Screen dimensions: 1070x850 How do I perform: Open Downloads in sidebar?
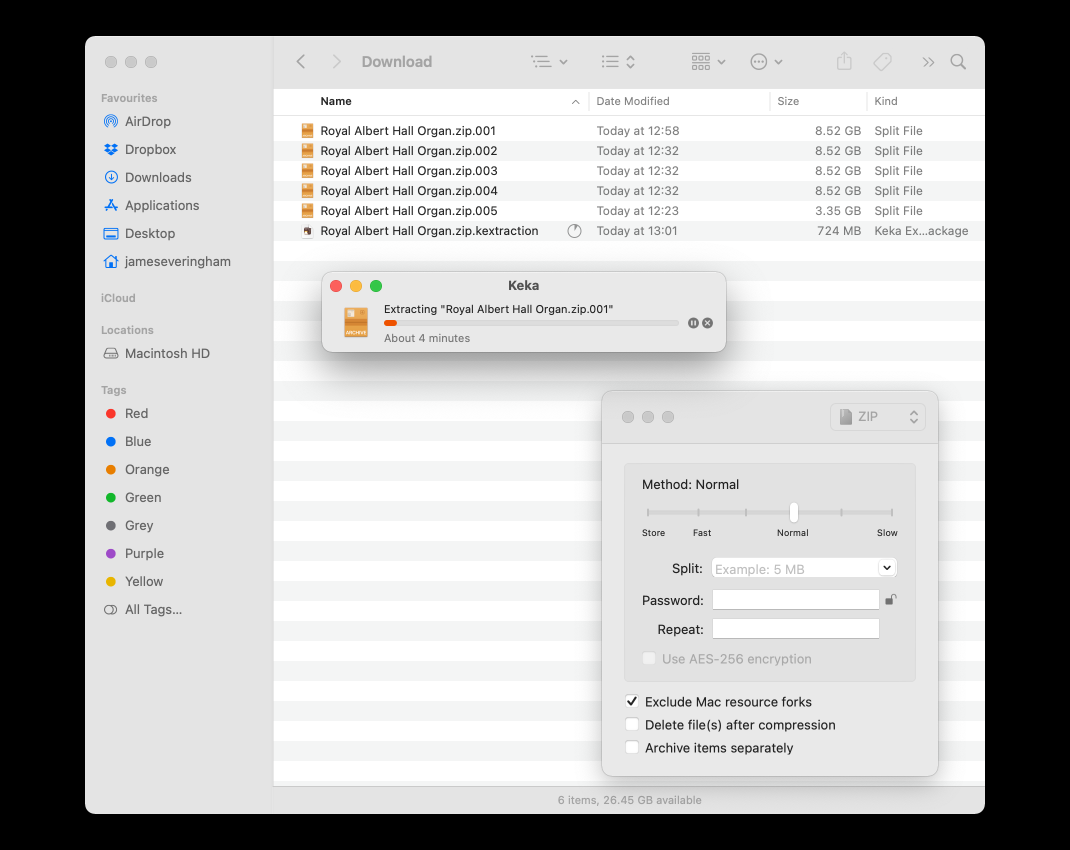point(158,177)
